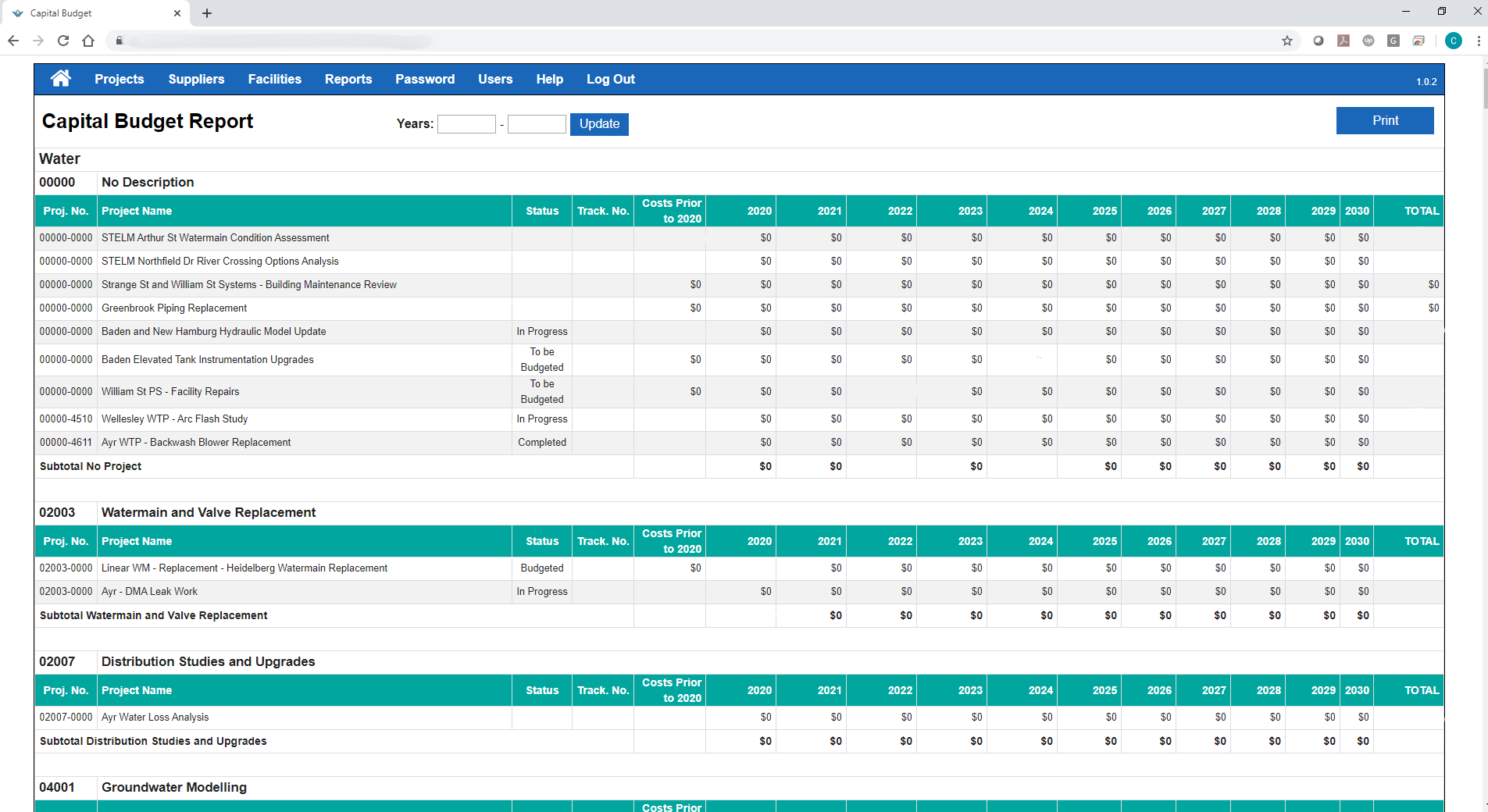
Task: Click 'William St PS - Facility Repairs' project
Action: tap(170, 392)
